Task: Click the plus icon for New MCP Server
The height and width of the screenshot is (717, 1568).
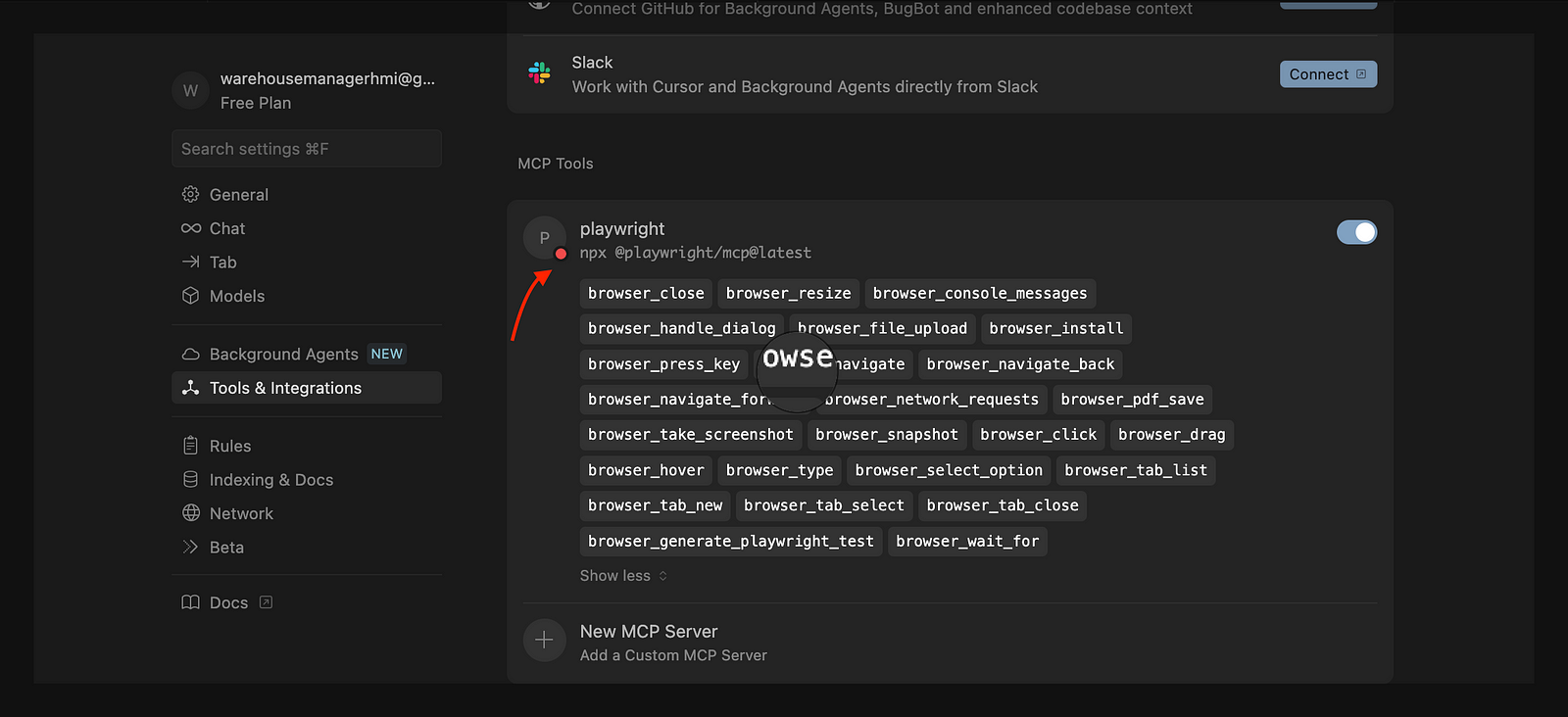Action: pyautogui.click(x=544, y=641)
